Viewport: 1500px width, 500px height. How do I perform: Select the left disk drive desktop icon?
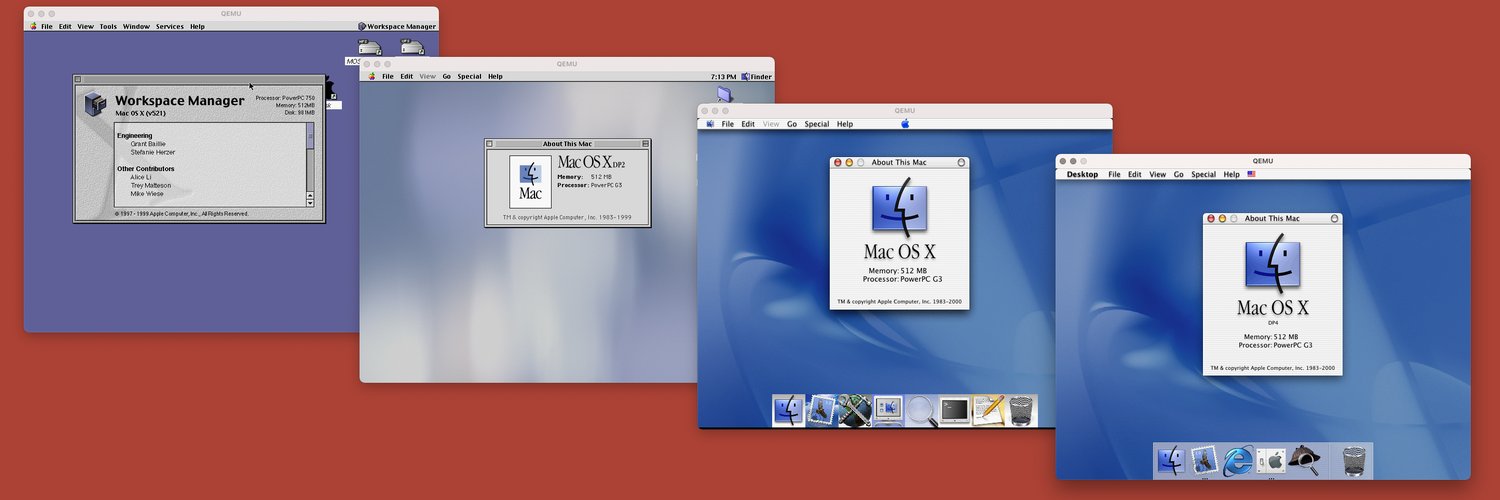(x=369, y=47)
